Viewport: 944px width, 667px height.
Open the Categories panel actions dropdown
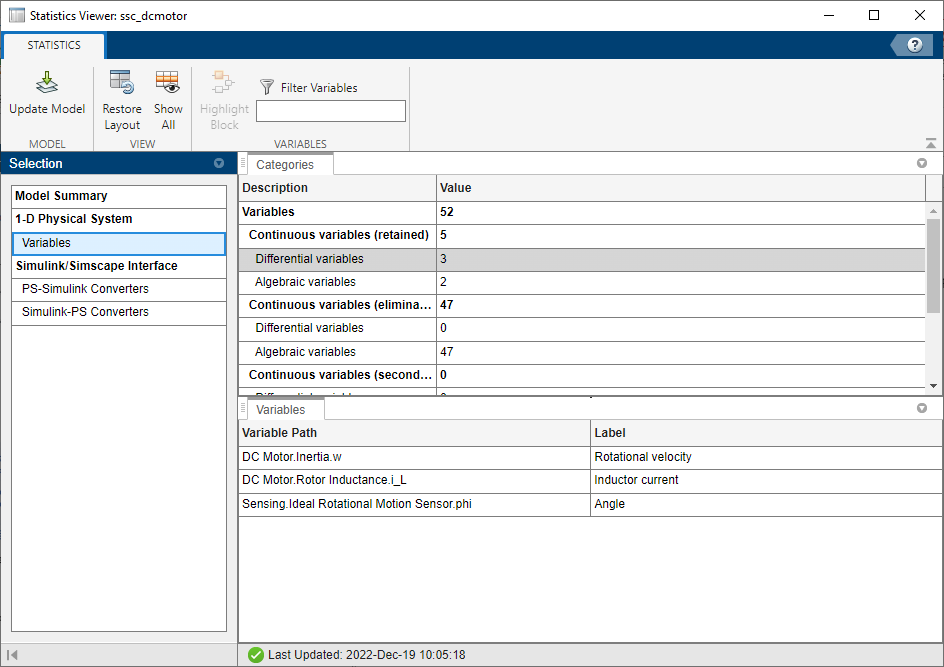point(922,163)
